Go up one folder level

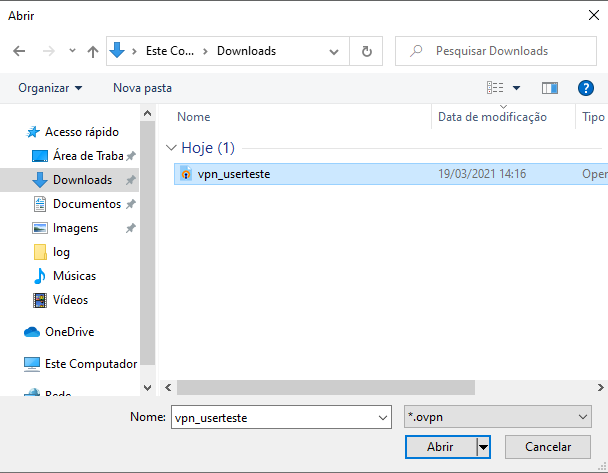[93, 51]
